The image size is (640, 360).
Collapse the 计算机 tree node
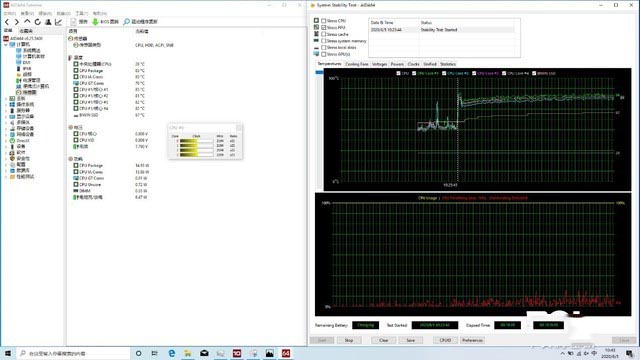click(6, 44)
